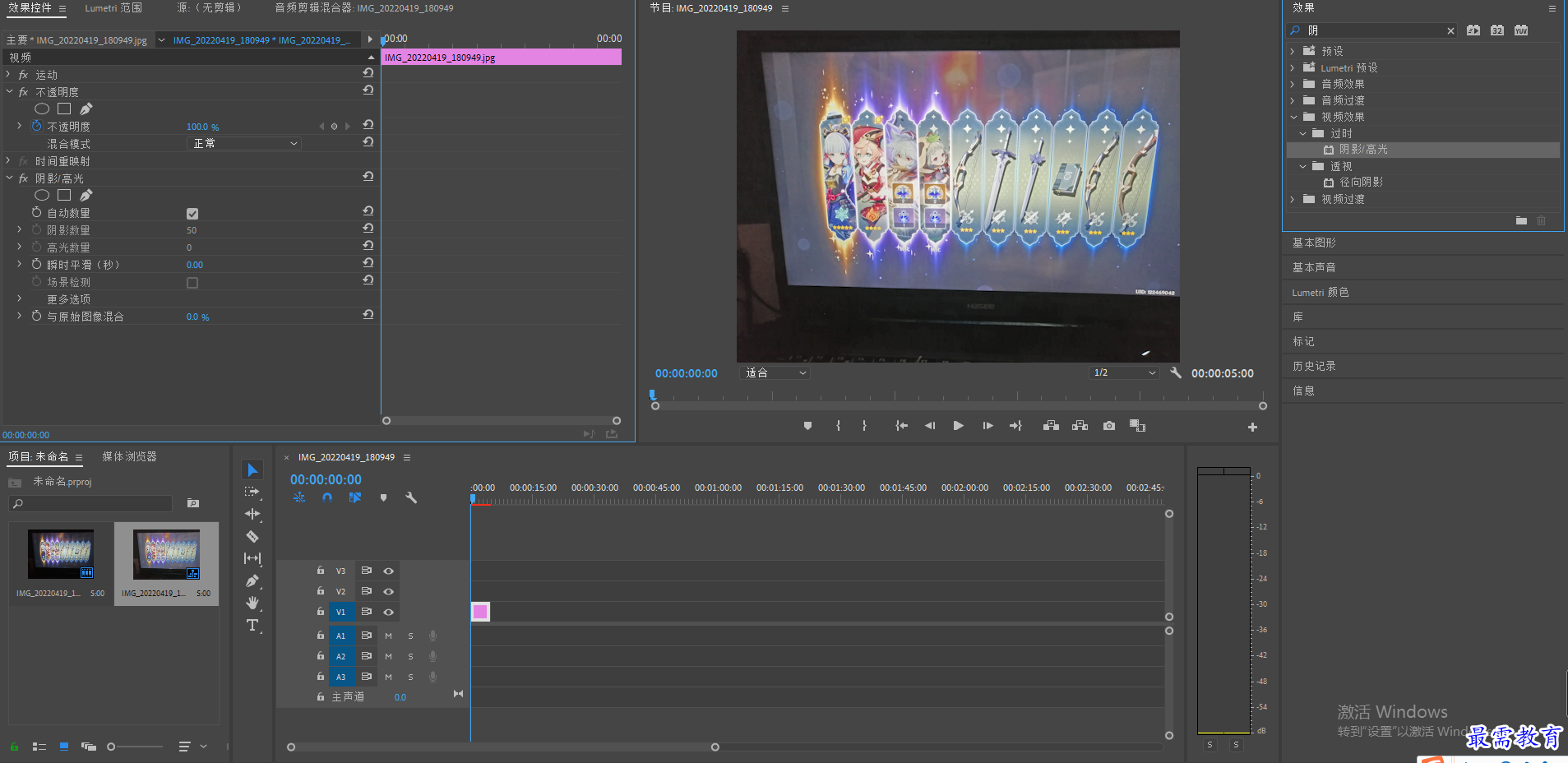Image resolution: width=1568 pixels, height=763 pixels.
Task: Toggle the 自动数量 checkbox
Action: click(192, 214)
